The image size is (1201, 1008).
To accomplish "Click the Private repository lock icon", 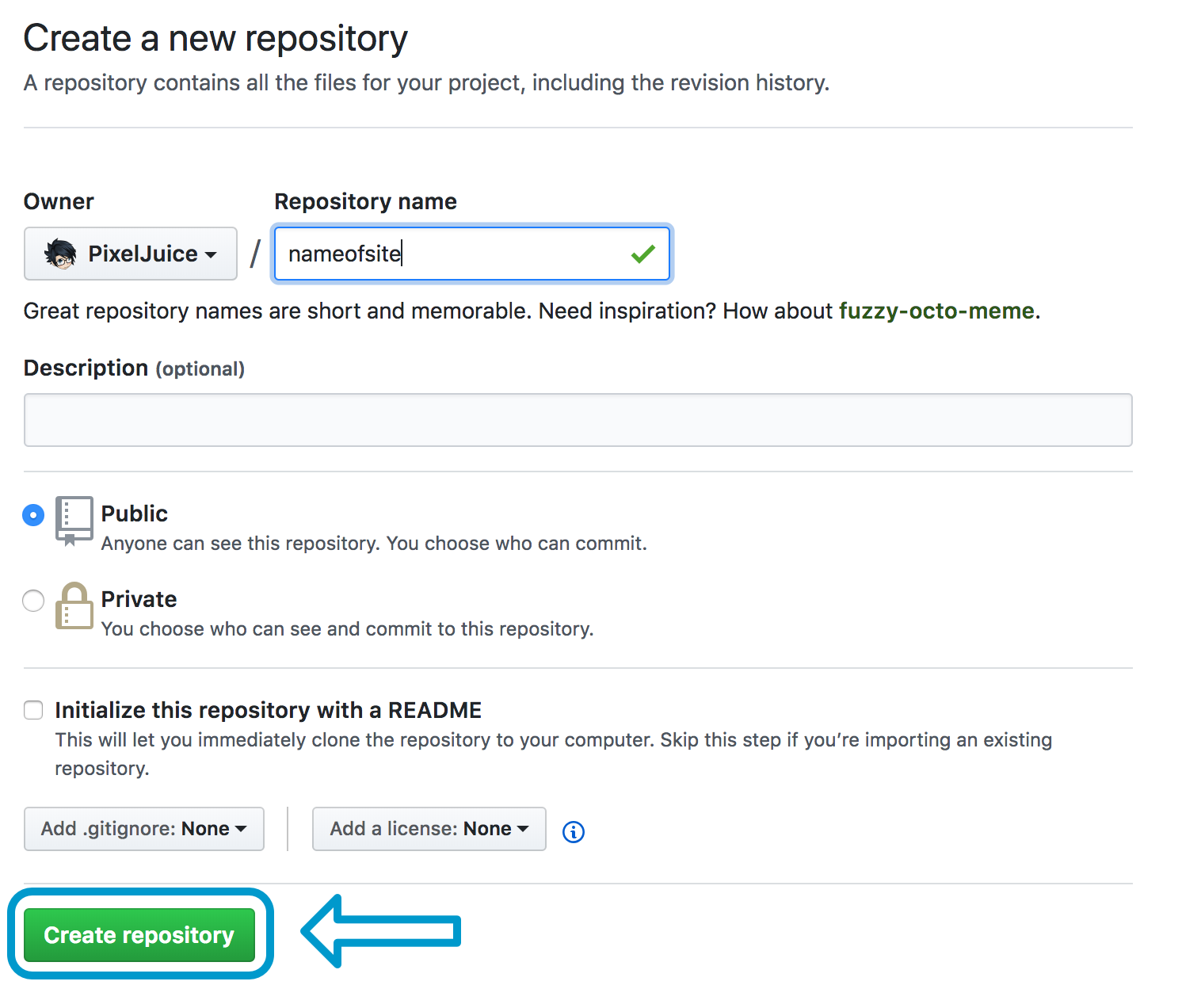I will pos(74,606).
